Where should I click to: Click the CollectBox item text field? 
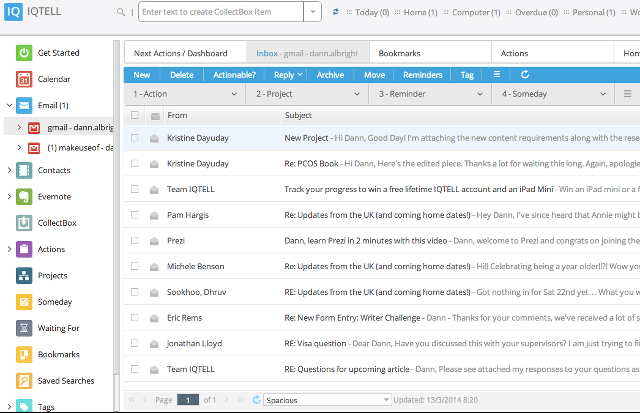tap(221, 12)
